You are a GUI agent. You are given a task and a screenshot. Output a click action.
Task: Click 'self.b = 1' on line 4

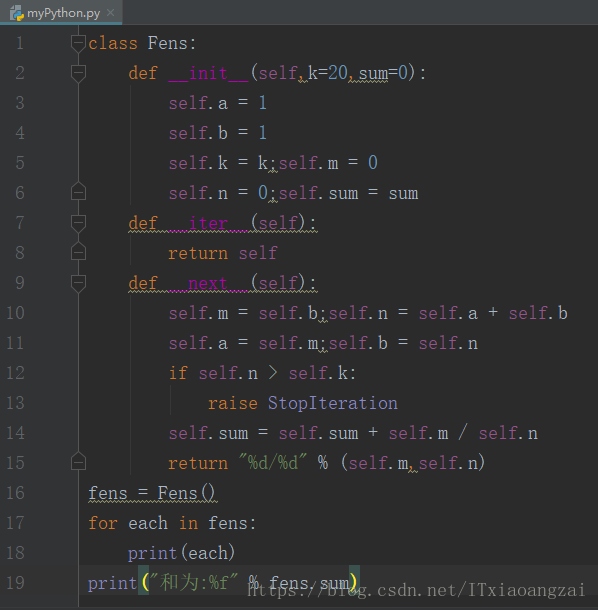tap(217, 133)
